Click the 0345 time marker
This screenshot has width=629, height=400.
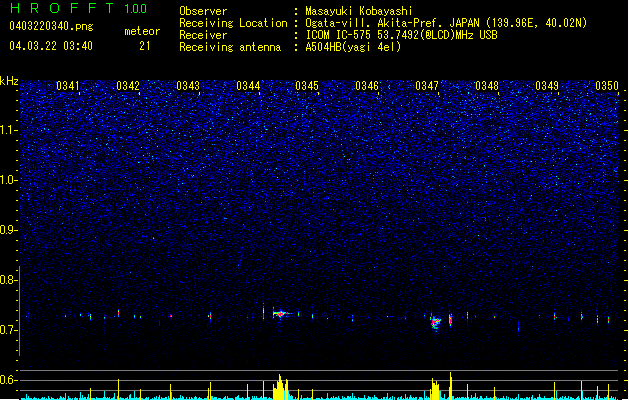[307, 85]
